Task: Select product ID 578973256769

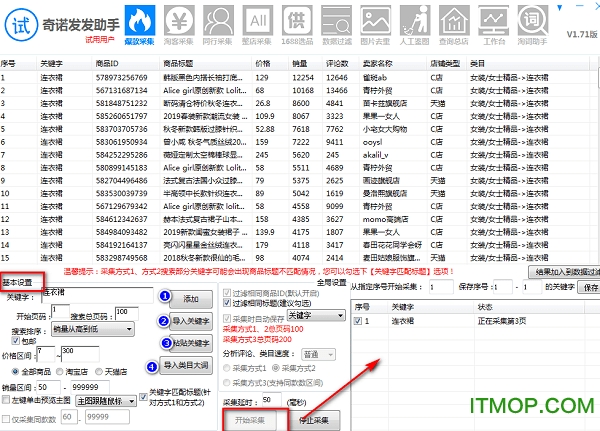Action: [x=122, y=78]
